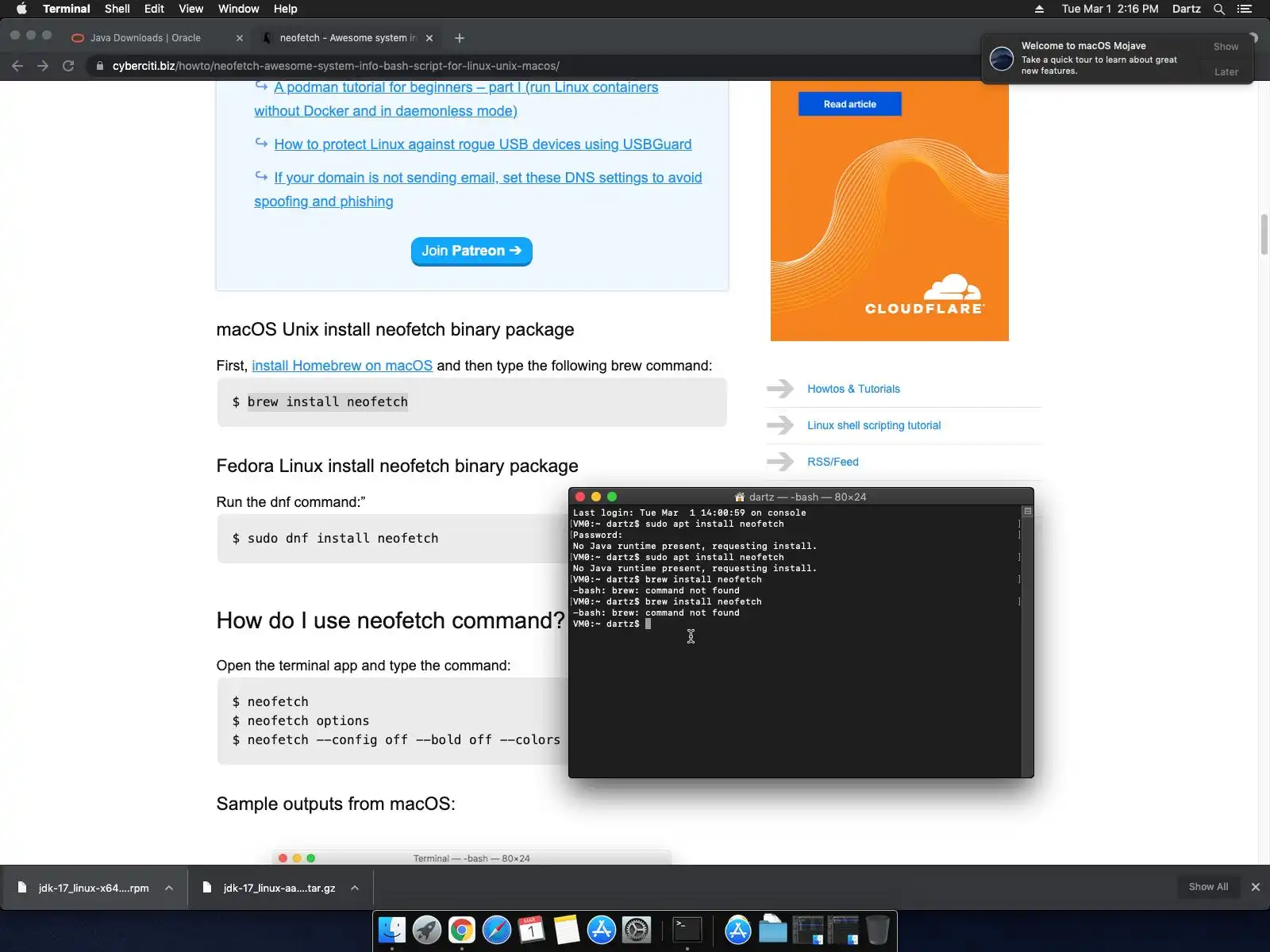The image size is (1270, 952).
Task: Reload the cyberciti.biz page
Action: pyautogui.click(x=68, y=66)
